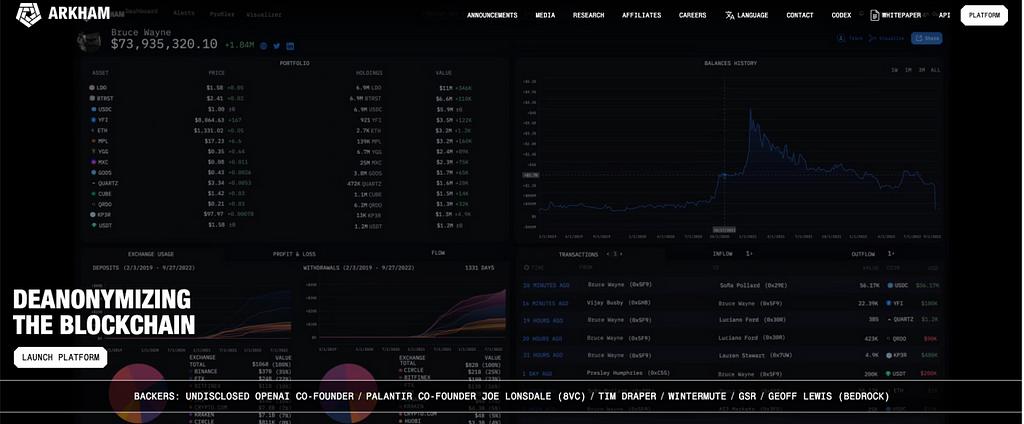Click the globe icon next to +1.84M
The image size is (1024, 424).
(x=264, y=46)
